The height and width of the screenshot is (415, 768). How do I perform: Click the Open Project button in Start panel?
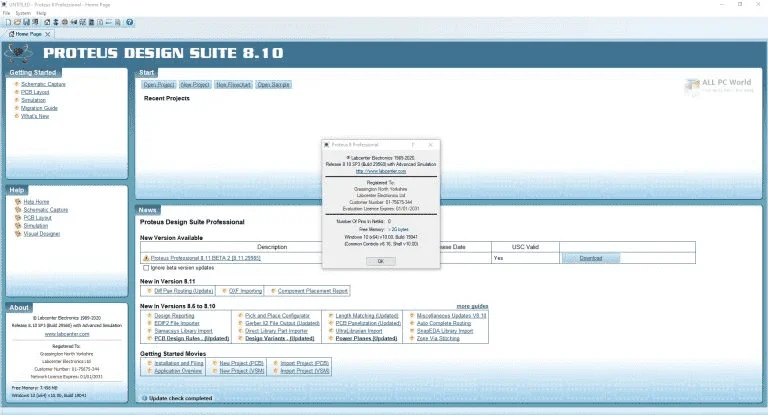tap(159, 85)
